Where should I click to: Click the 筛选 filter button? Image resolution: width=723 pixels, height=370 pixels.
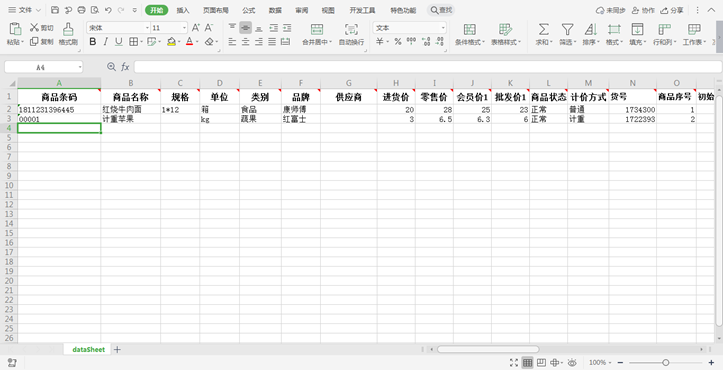567,35
